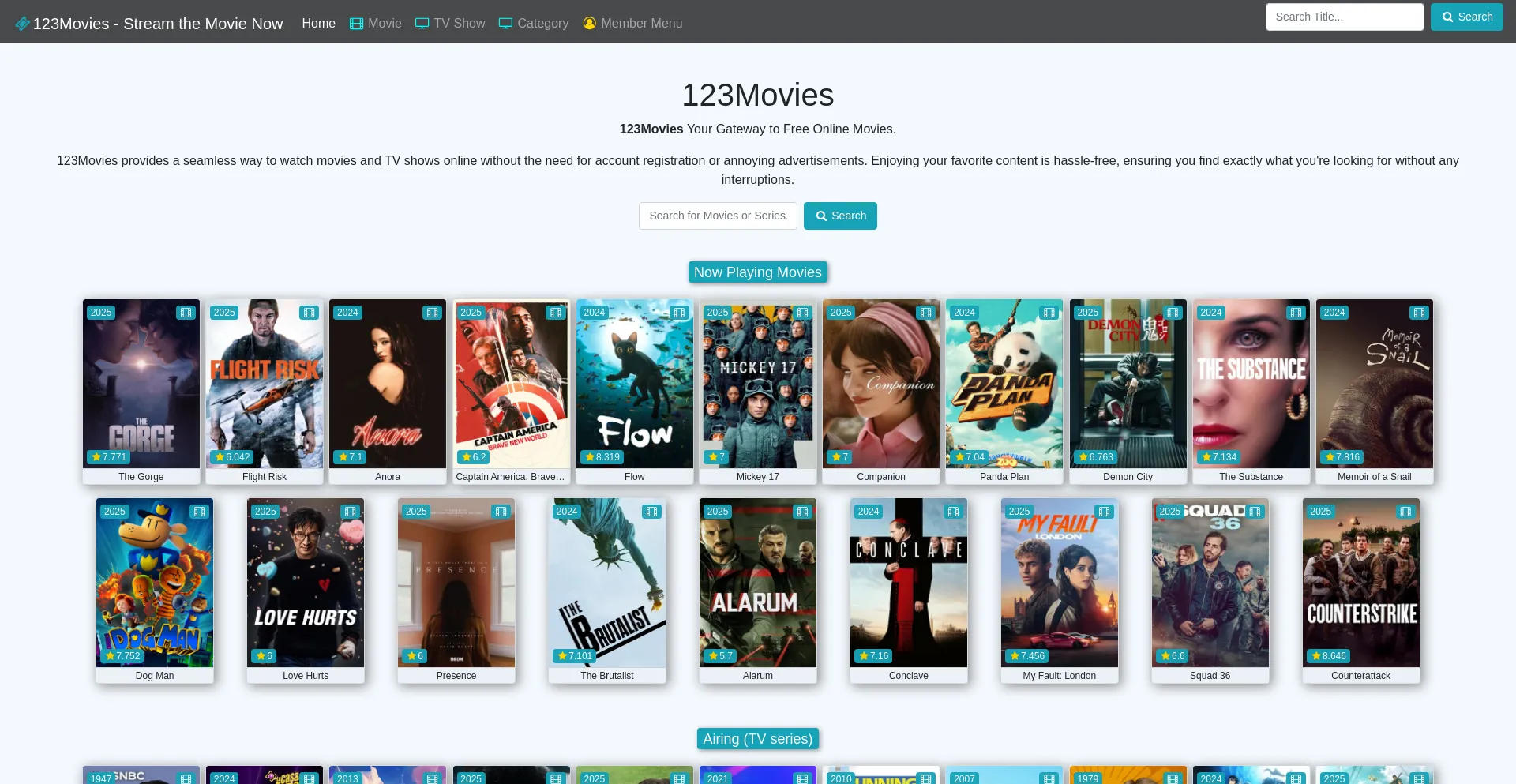This screenshot has width=1516, height=784.
Task: Open the Member Menu
Action: tap(632, 24)
